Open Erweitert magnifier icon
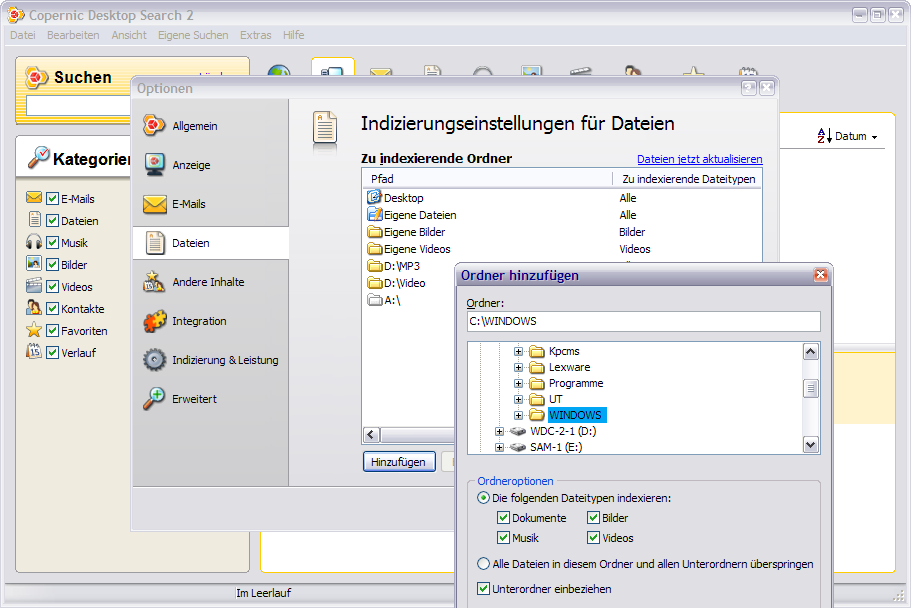Image resolution: width=911 pixels, height=608 pixels. (x=155, y=399)
